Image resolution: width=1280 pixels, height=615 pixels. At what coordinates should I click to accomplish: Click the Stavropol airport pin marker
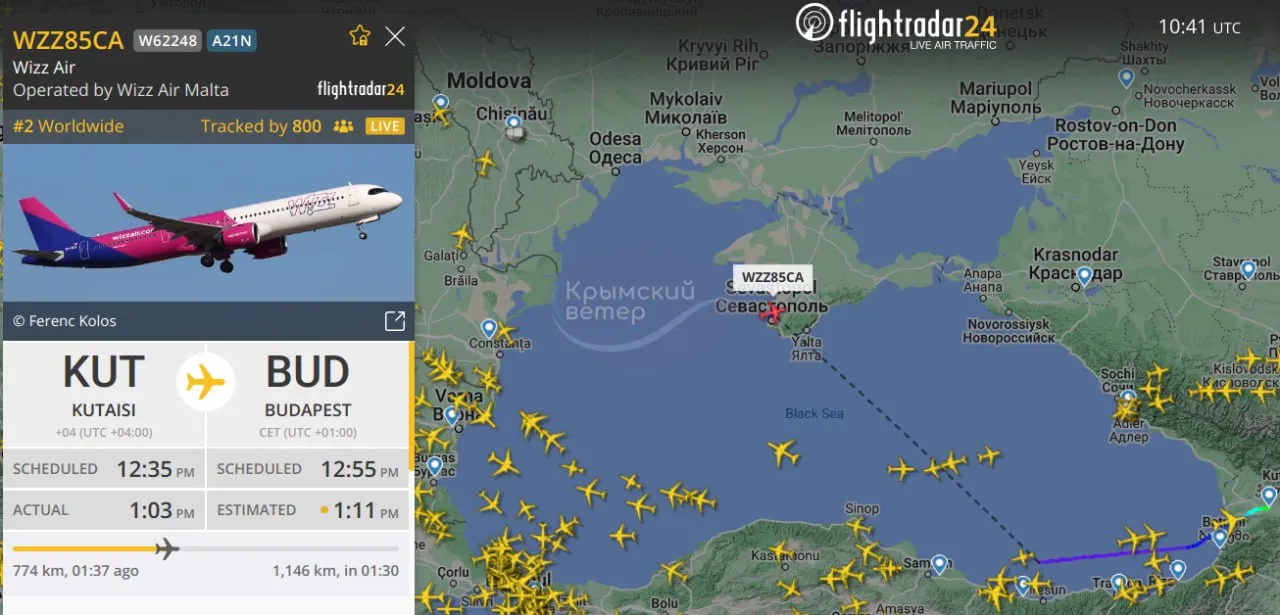(1248, 269)
